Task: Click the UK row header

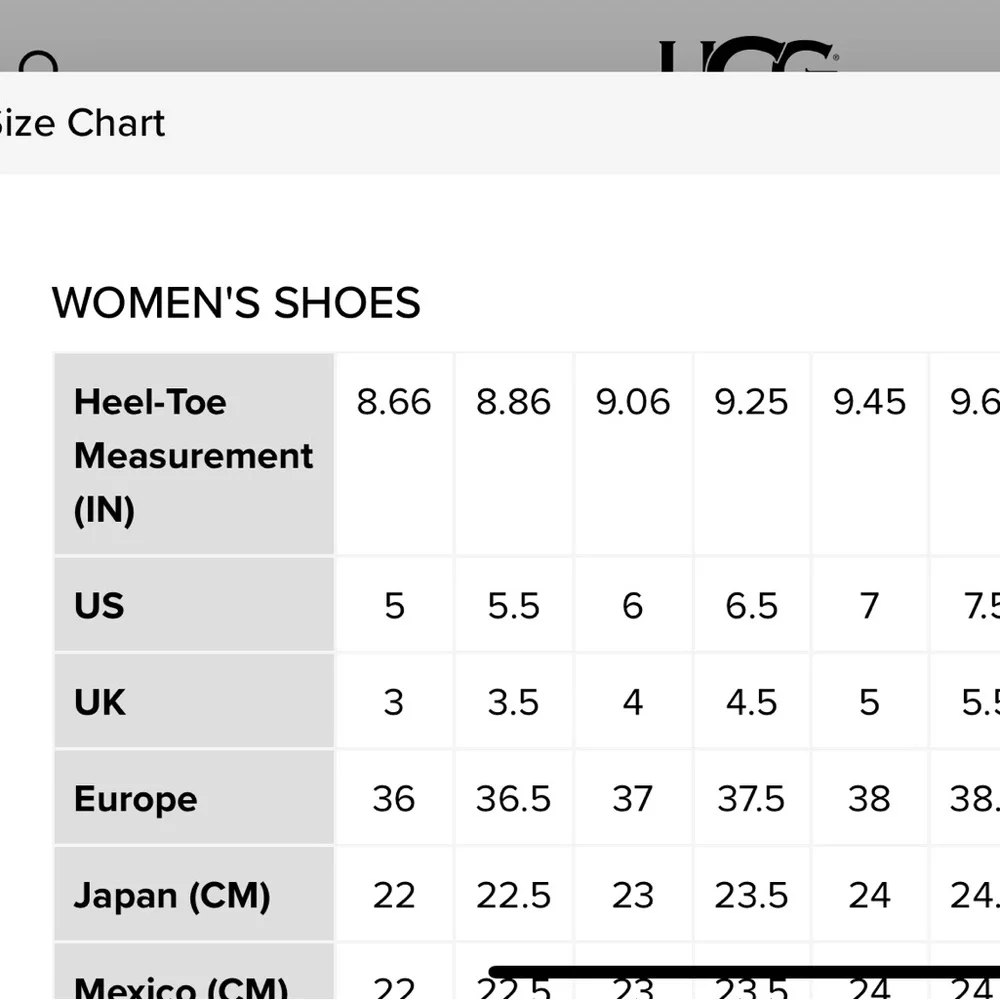Action: pos(194,701)
